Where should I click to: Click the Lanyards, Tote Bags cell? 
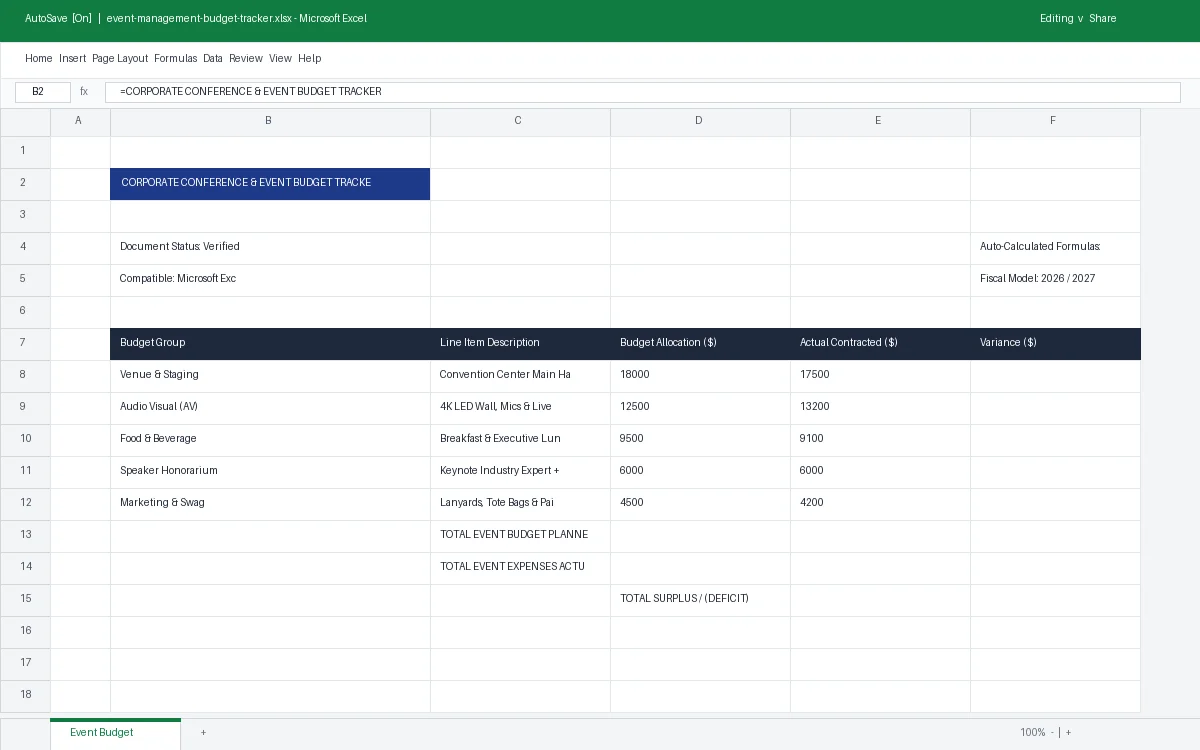click(x=520, y=504)
